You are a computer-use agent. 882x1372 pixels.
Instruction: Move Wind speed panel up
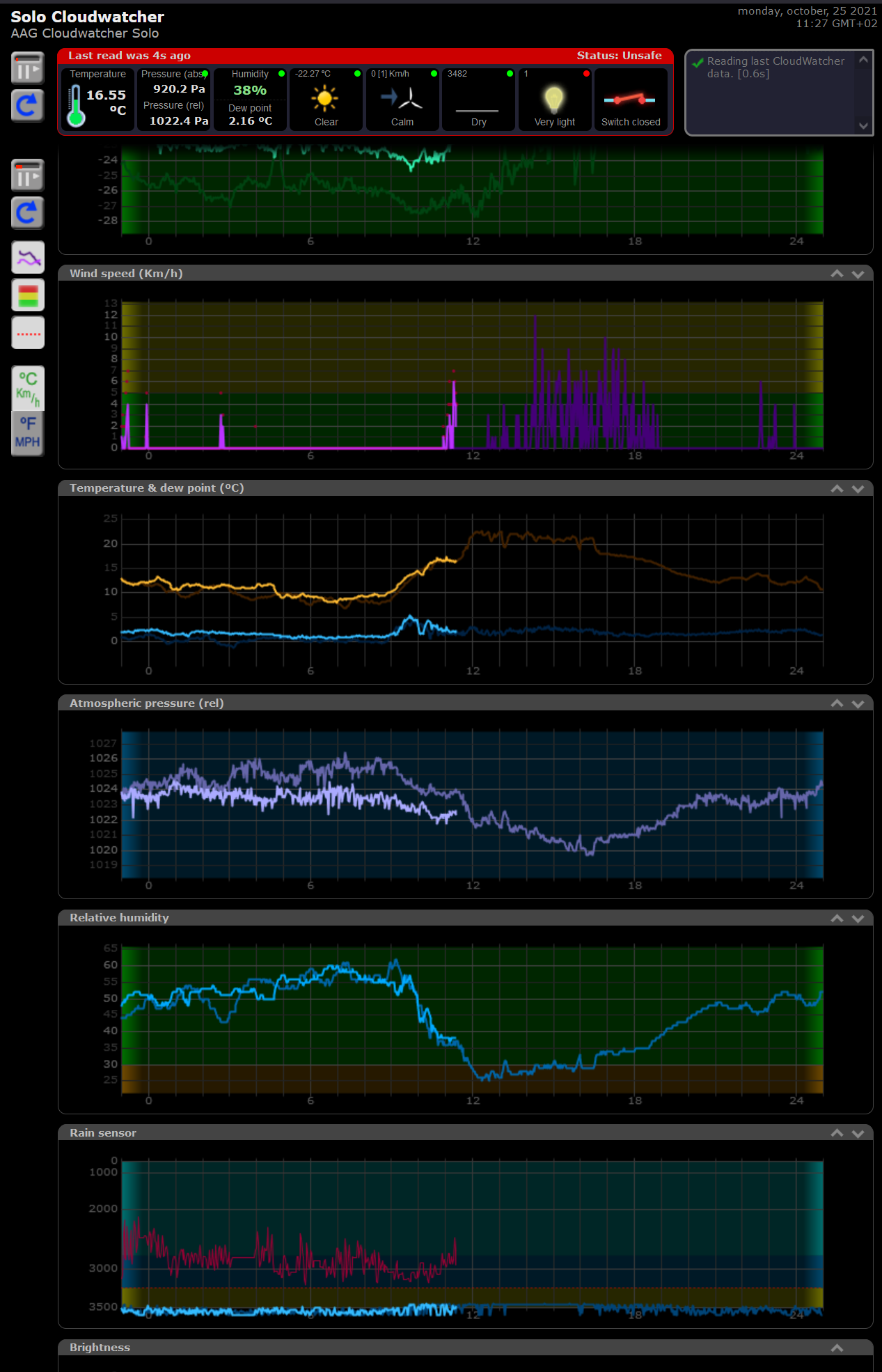(x=837, y=274)
